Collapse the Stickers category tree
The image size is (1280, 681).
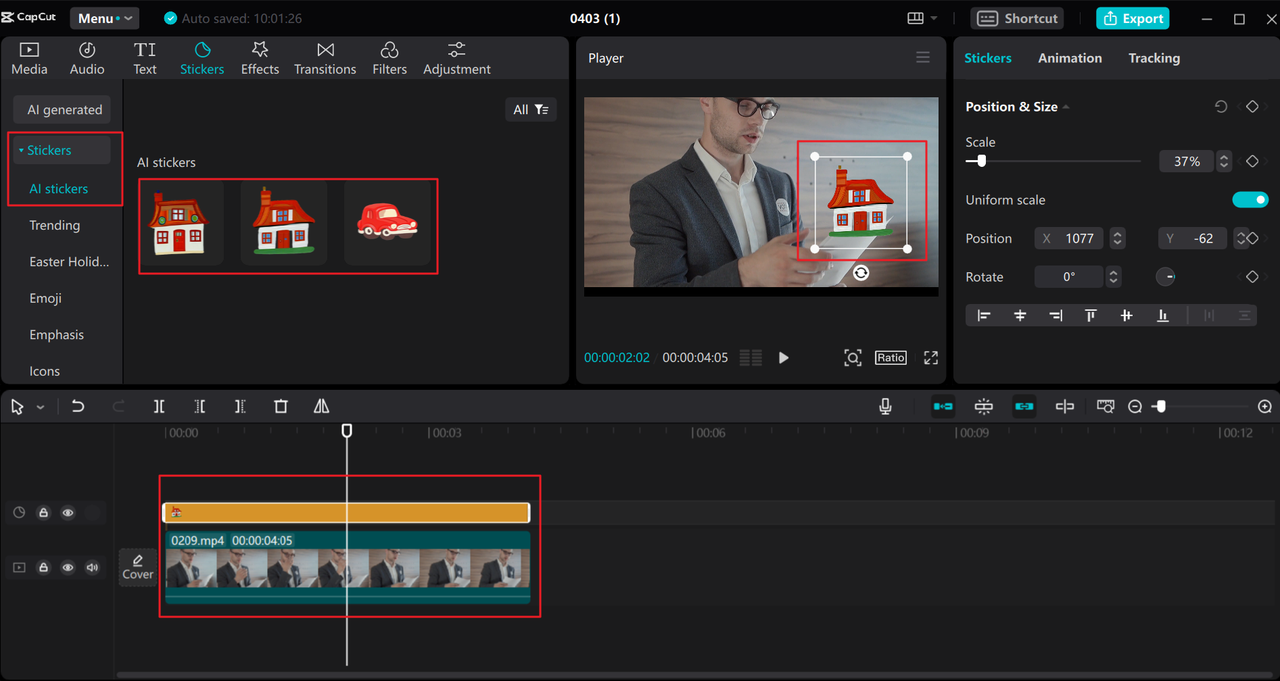click(x=21, y=150)
